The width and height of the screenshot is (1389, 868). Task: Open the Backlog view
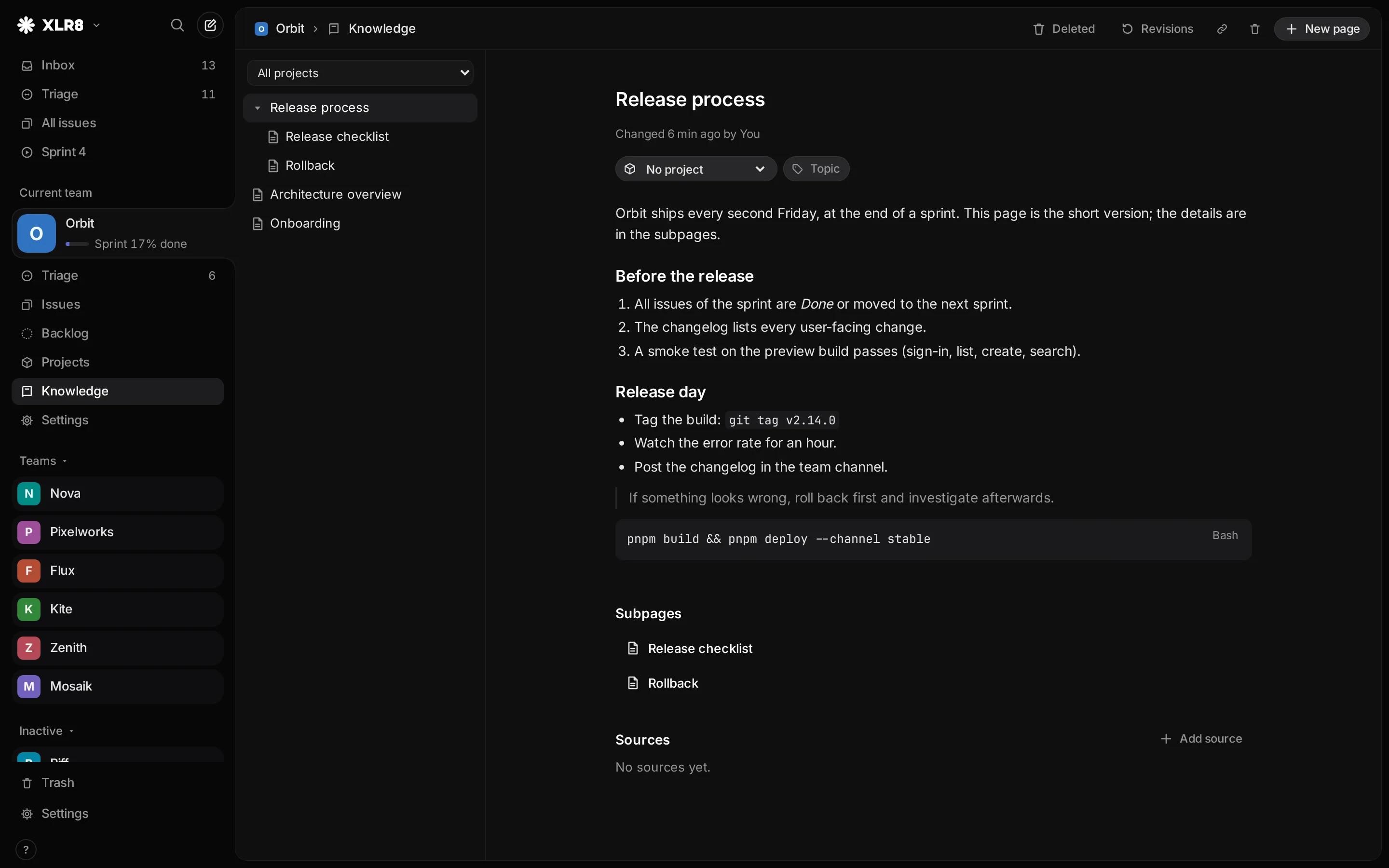(118, 334)
